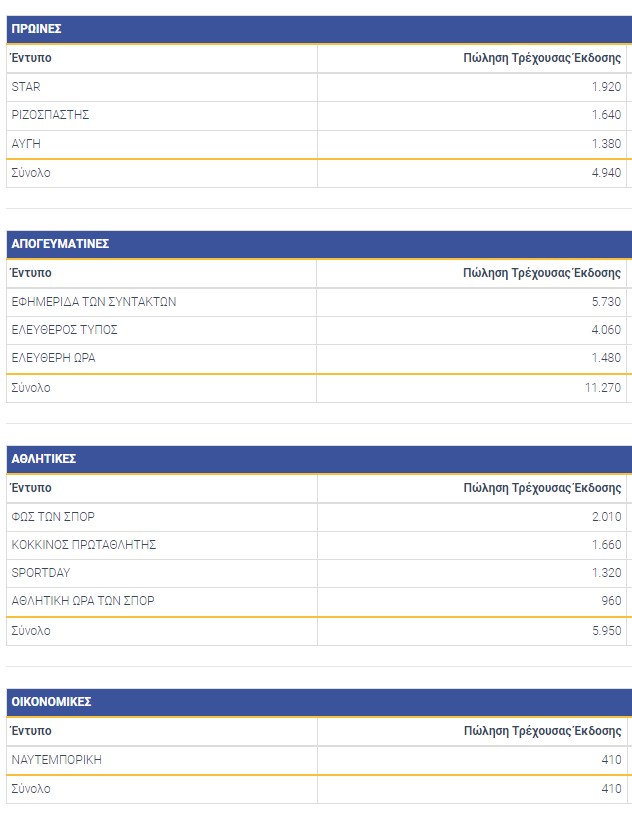Click the ΝΑΥΤΕΜΠΟΡΙΚΗ newspaper entry
The width and height of the screenshot is (632, 831).
pyautogui.click(x=56, y=760)
